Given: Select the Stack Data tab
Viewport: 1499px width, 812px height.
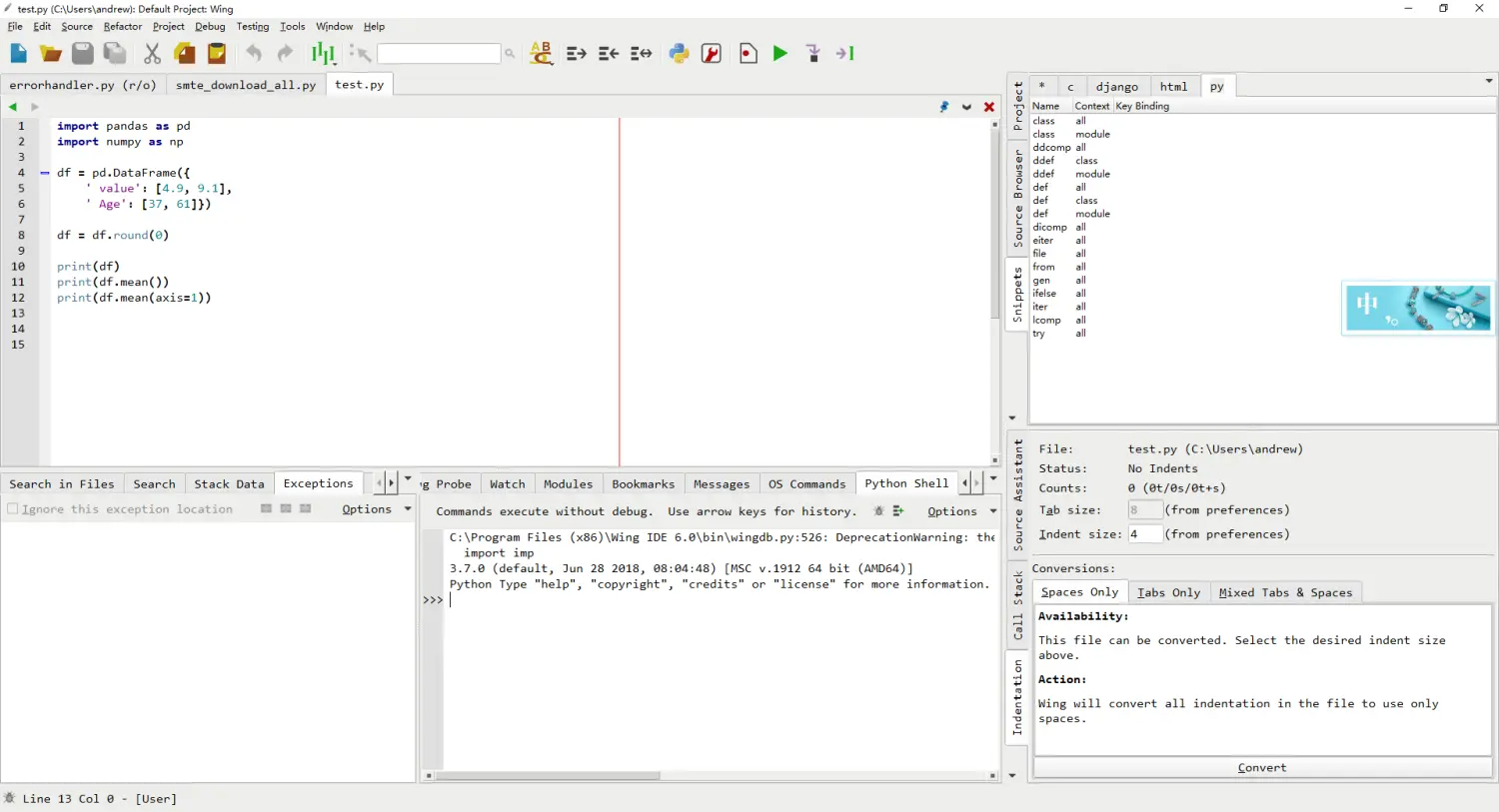Looking at the screenshot, I should tap(229, 484).
